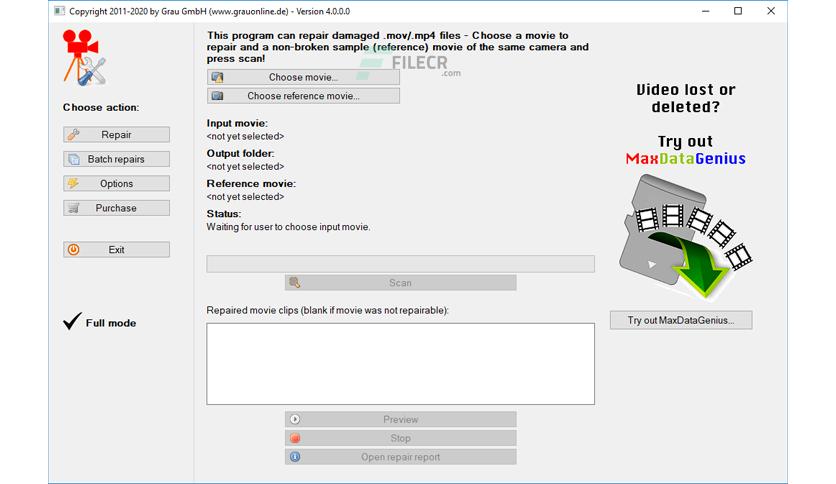This screenshot has width=836, height=484.
Task: Click the documents icon on Batch repairs
Action: pos(74,159)
